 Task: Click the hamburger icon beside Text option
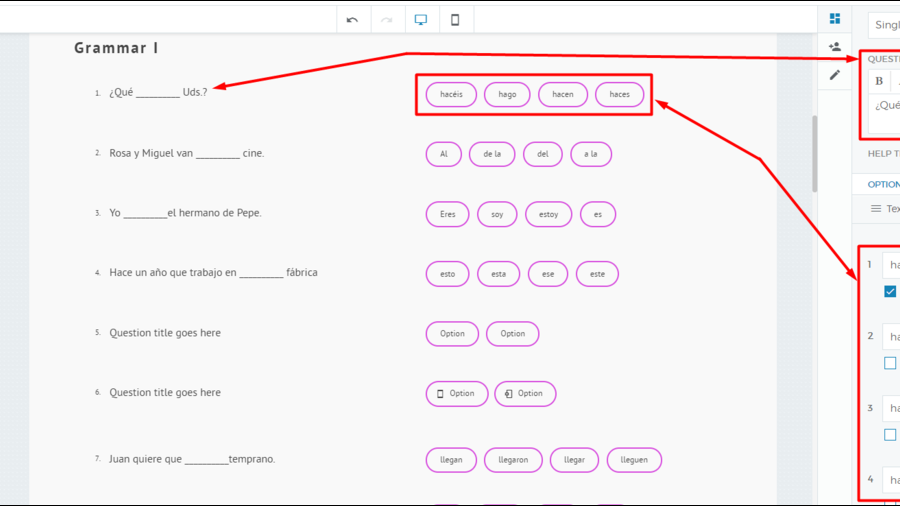(x=876, y=209)
